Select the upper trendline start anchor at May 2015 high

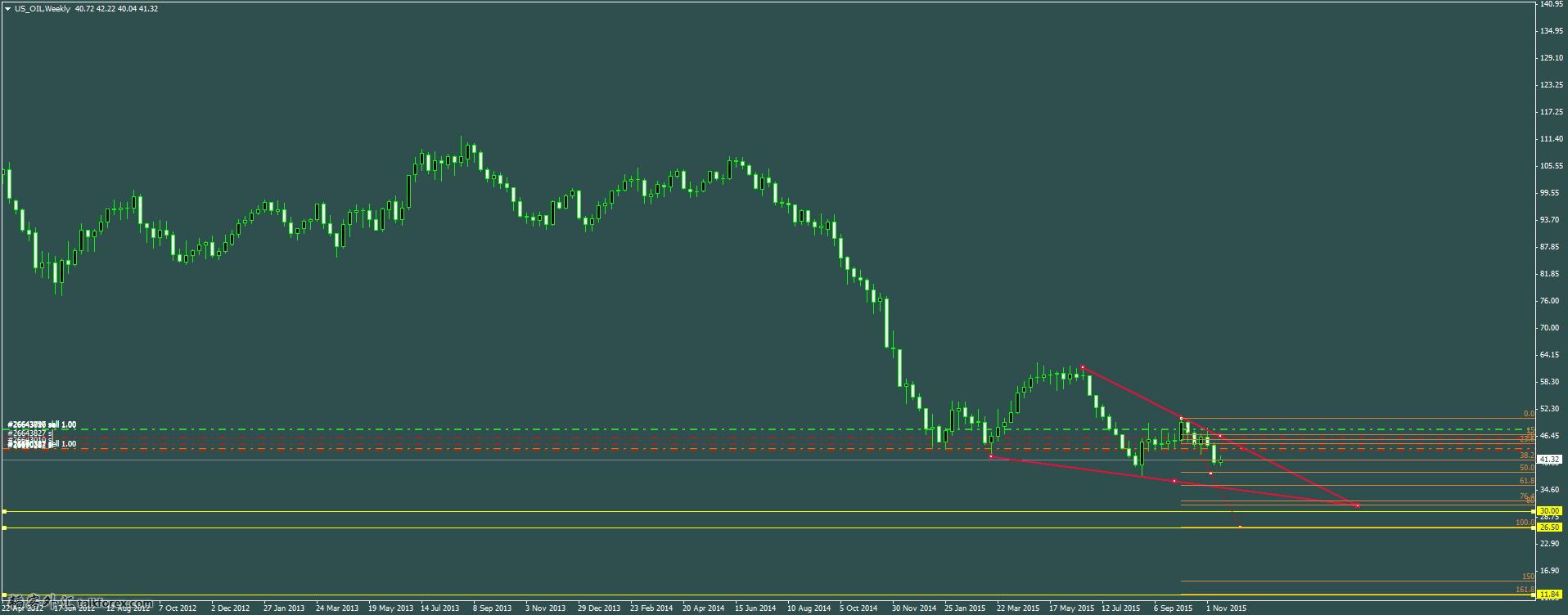coord(1082,366)
